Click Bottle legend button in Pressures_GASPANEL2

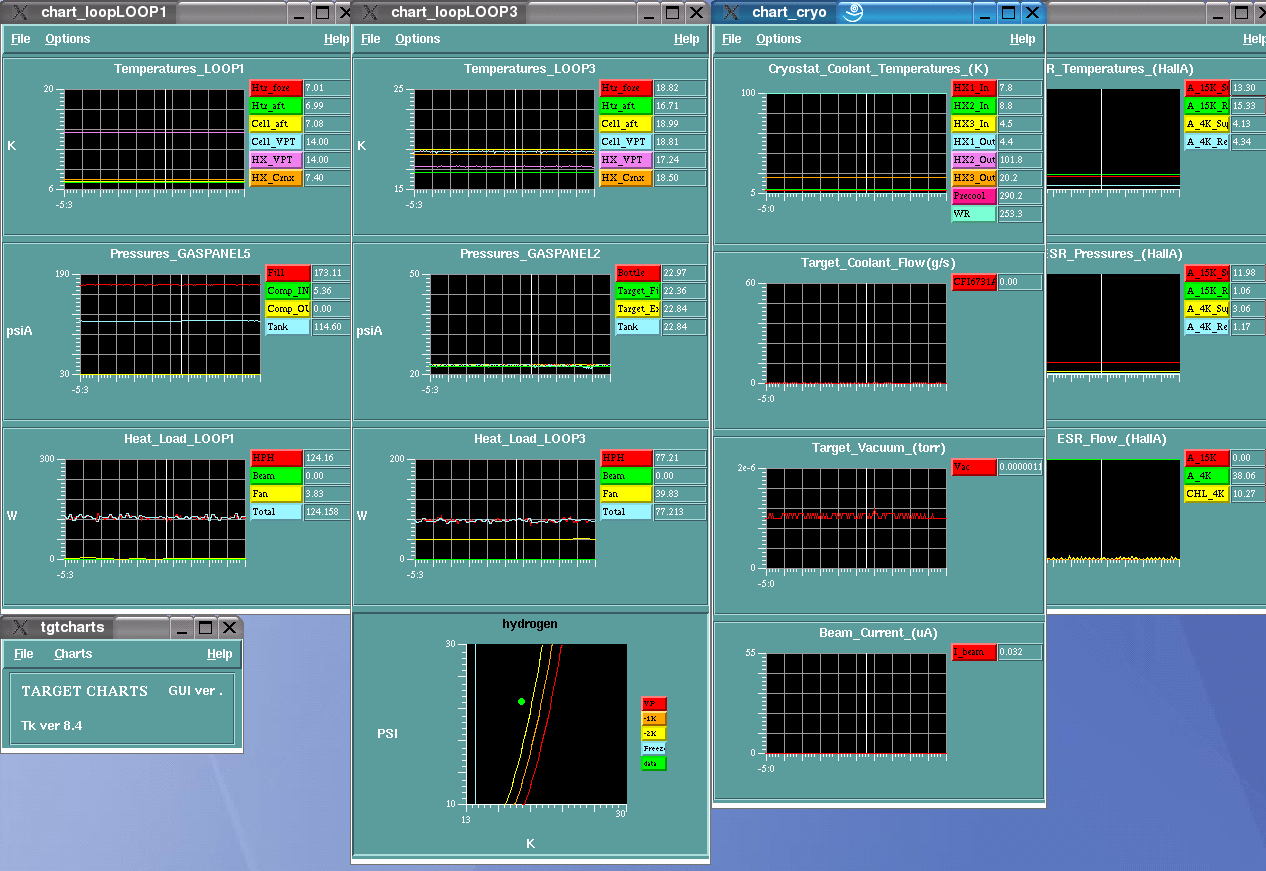coord(639,273)
